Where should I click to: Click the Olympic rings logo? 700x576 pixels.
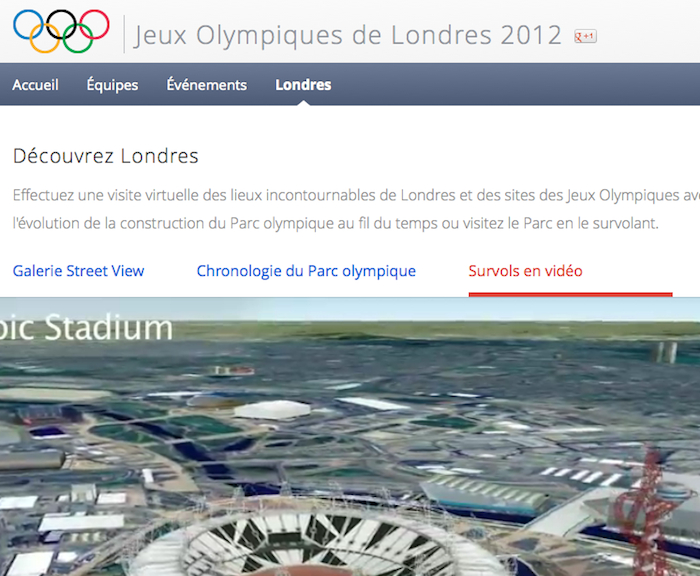[61, 31]
